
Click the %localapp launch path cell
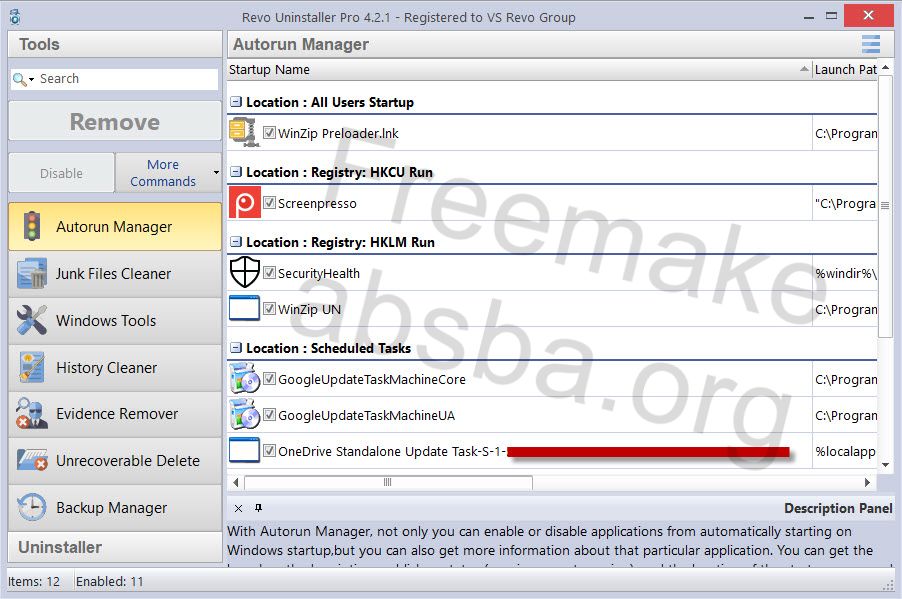tap(844, 451)
